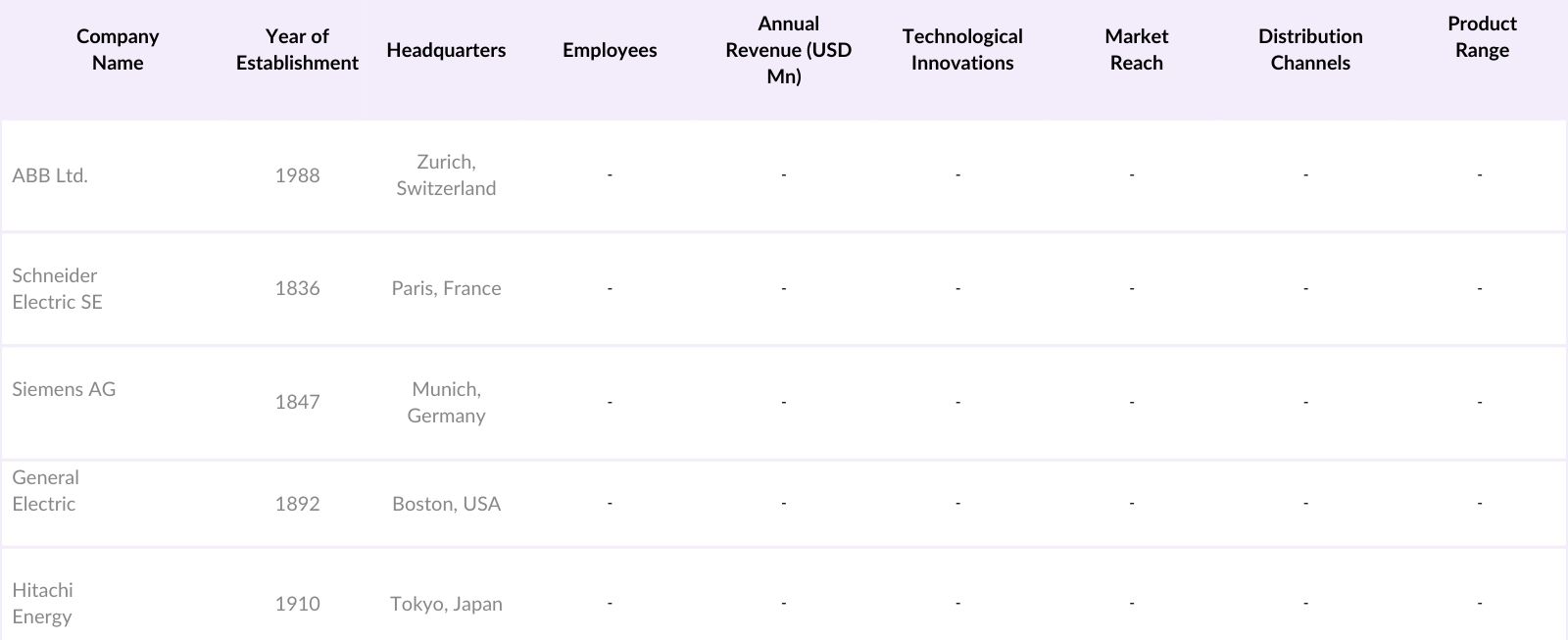This screenshot has width=1568, height=640.
Task: Click the Zurich, Switzerland headquarters cell
Action: click(x=446, y=174)
